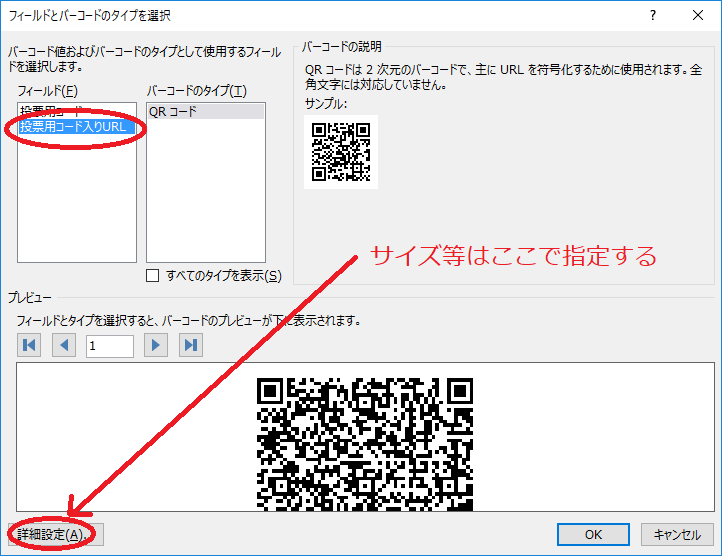This screenshot has width=722, height=556.
Task: Jump to first record preview
Action: point(29,345)
